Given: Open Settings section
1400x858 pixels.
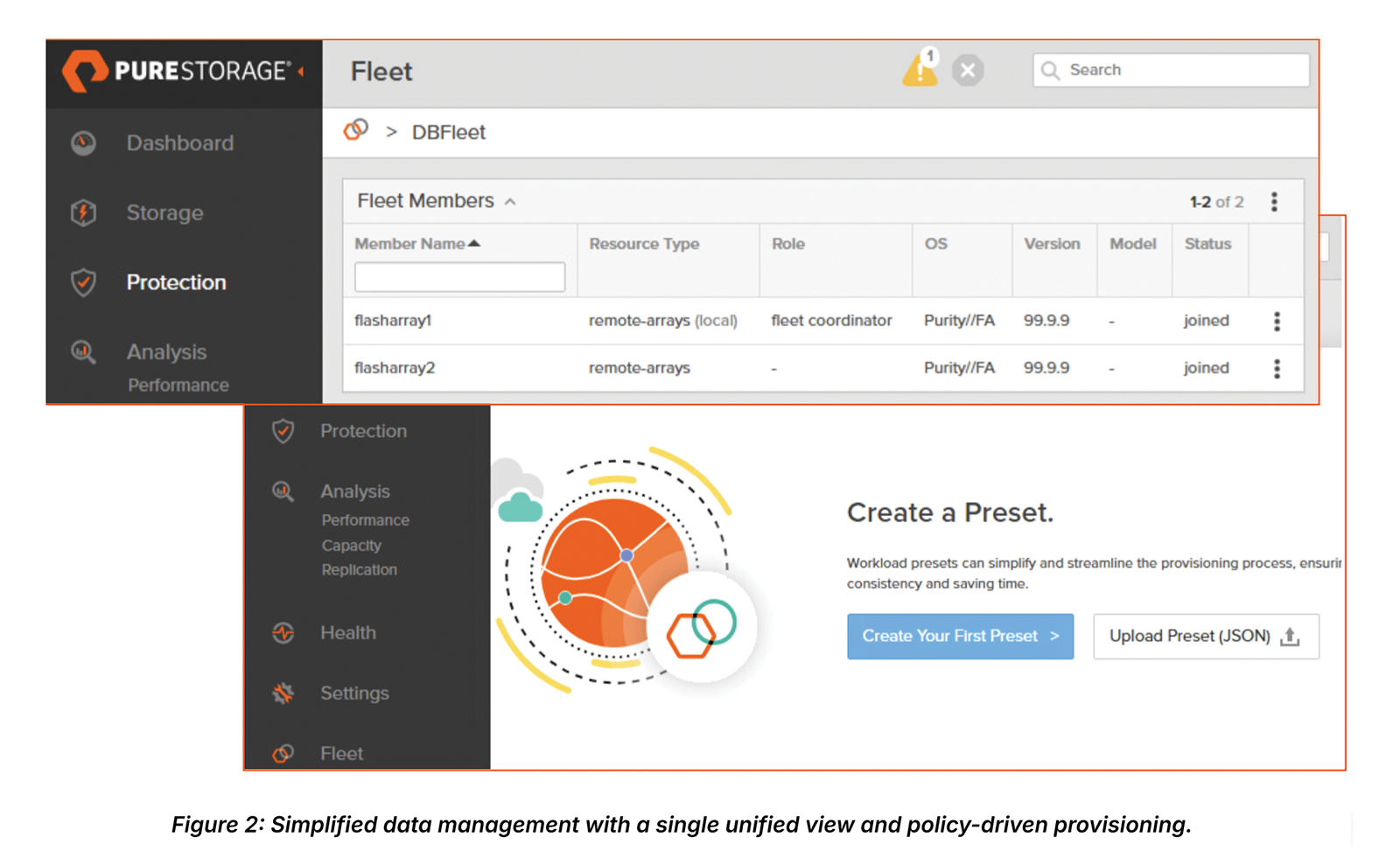Looking at the screenshot, I should point(354,694).
